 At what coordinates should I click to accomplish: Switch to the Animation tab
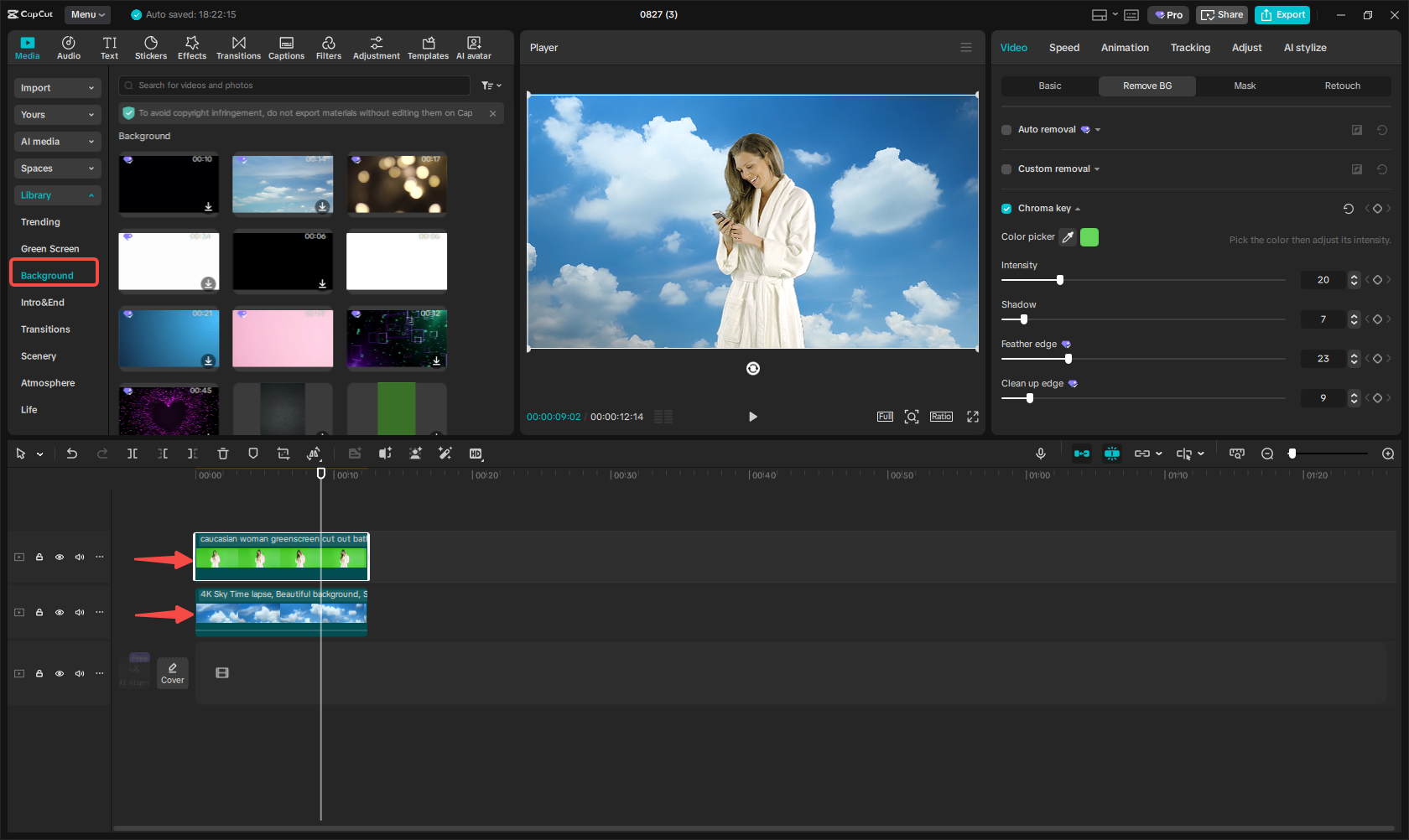pyautogui.click(x=1125, y=48)
